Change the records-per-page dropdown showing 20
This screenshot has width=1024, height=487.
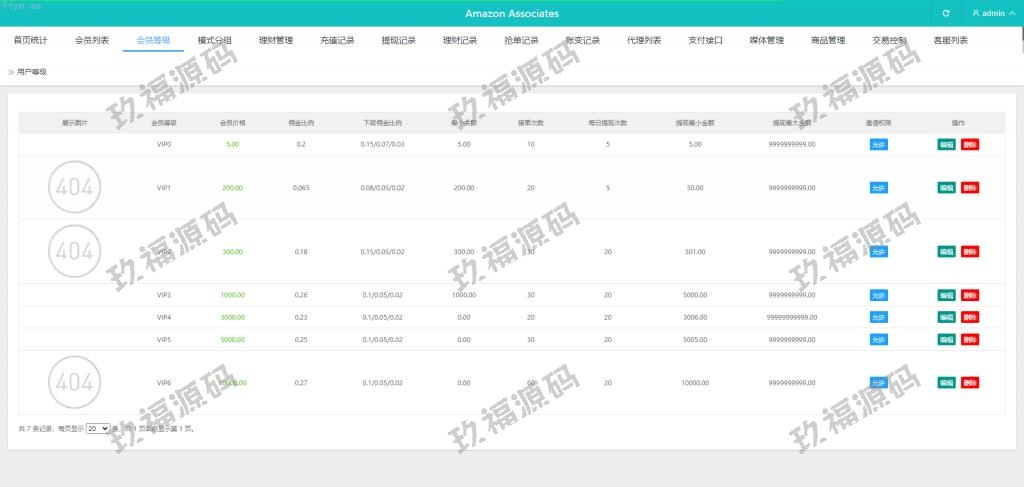click(x=98, y=428)
